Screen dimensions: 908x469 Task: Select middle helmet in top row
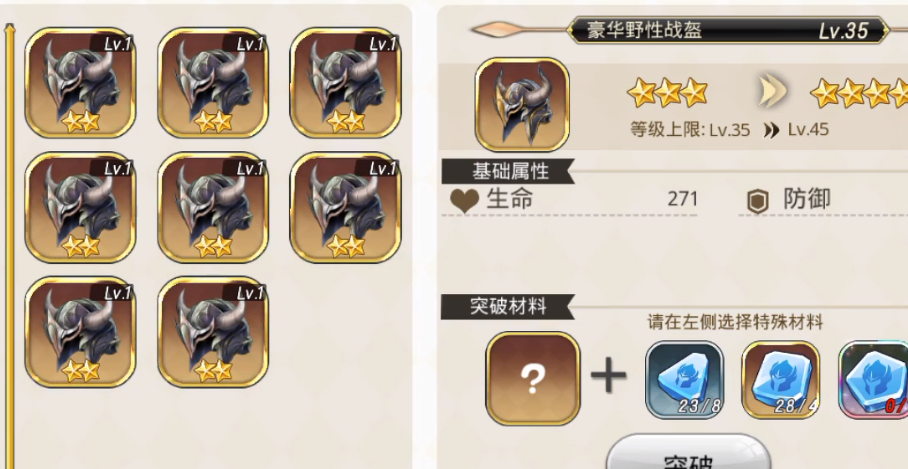tap(213, 83)
